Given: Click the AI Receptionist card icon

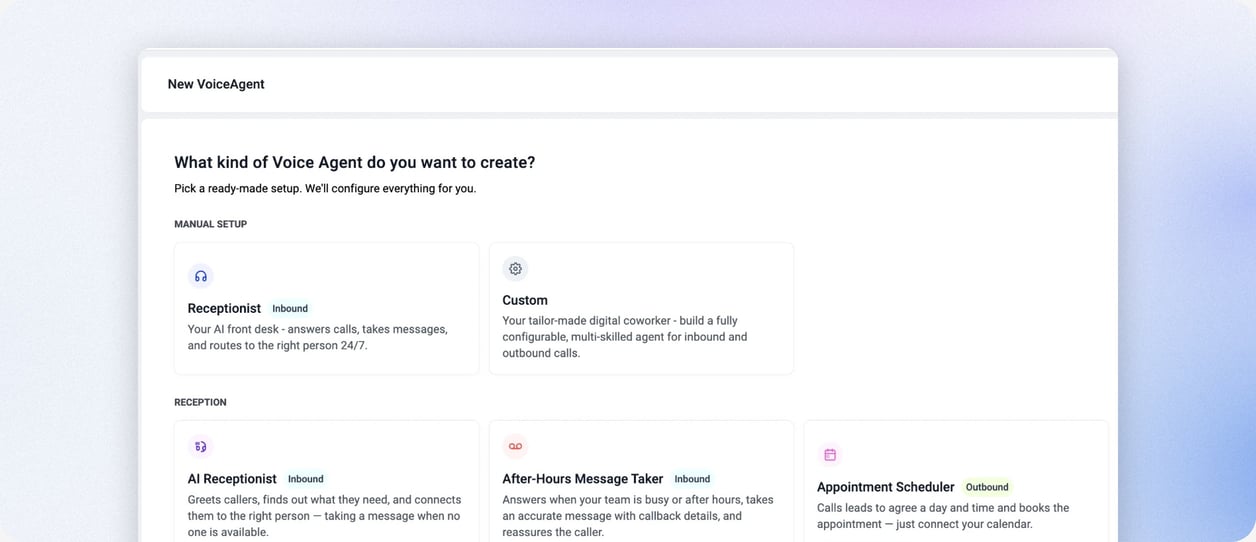Looking at the screenshot, I should [x=201, y=446].
